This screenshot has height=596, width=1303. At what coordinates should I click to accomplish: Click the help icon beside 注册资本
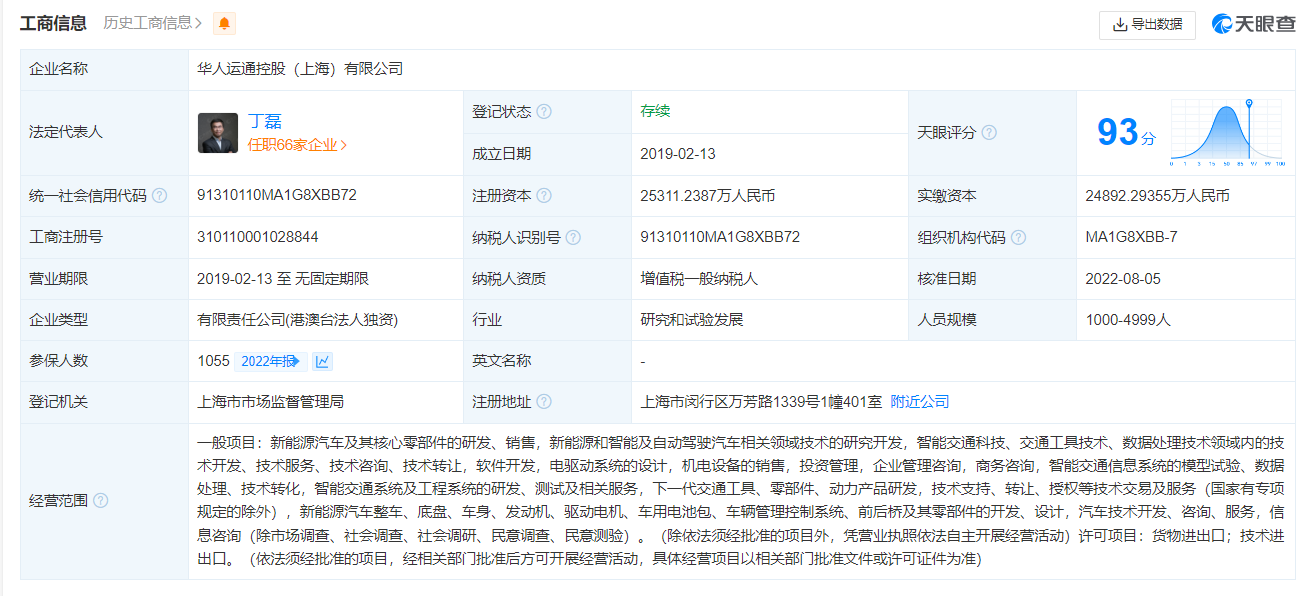pyautogui.click(x=544, y=196)
